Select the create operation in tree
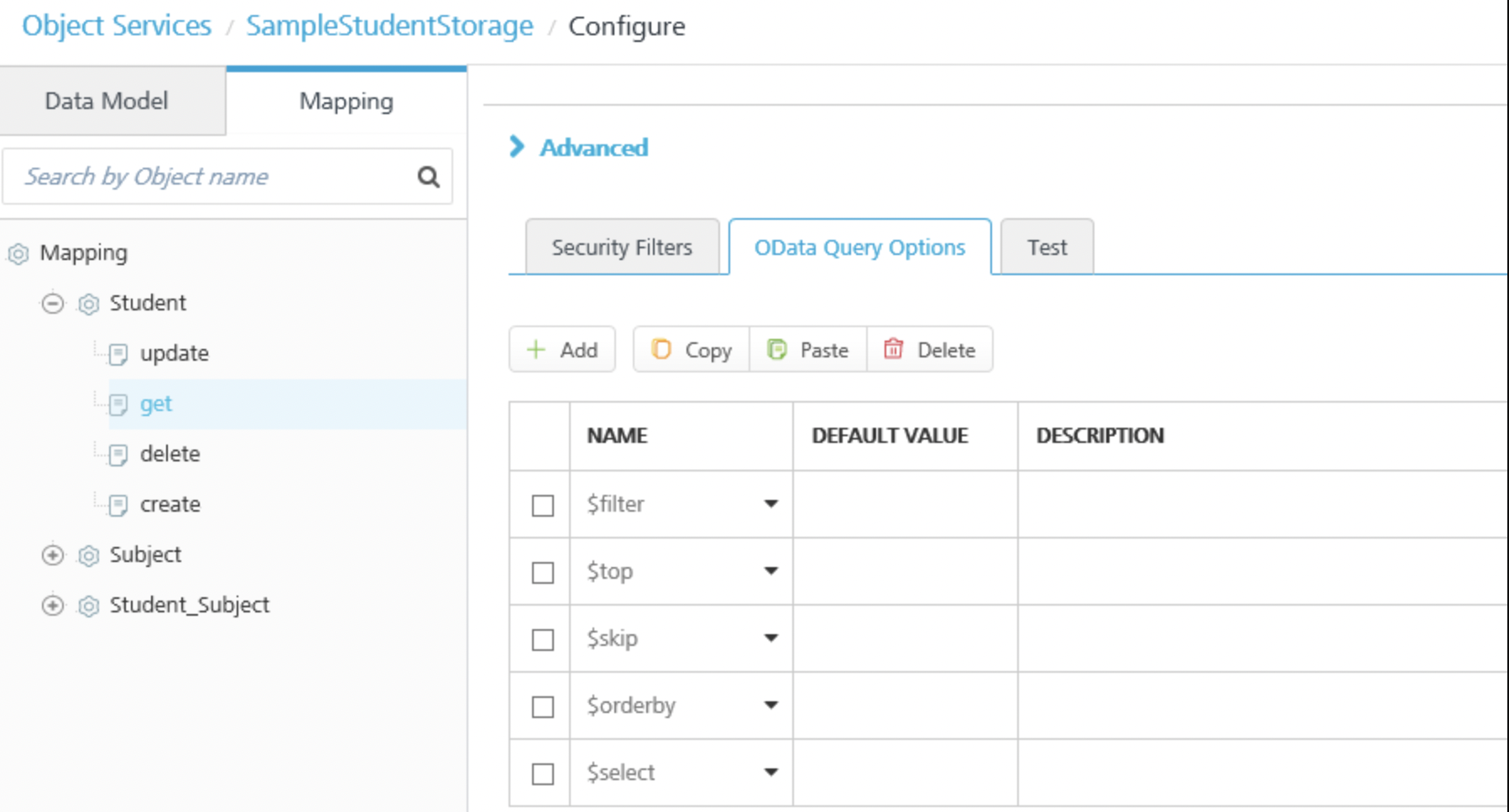Viewport: 1509px width, 812px height. (x=170, y=504)
